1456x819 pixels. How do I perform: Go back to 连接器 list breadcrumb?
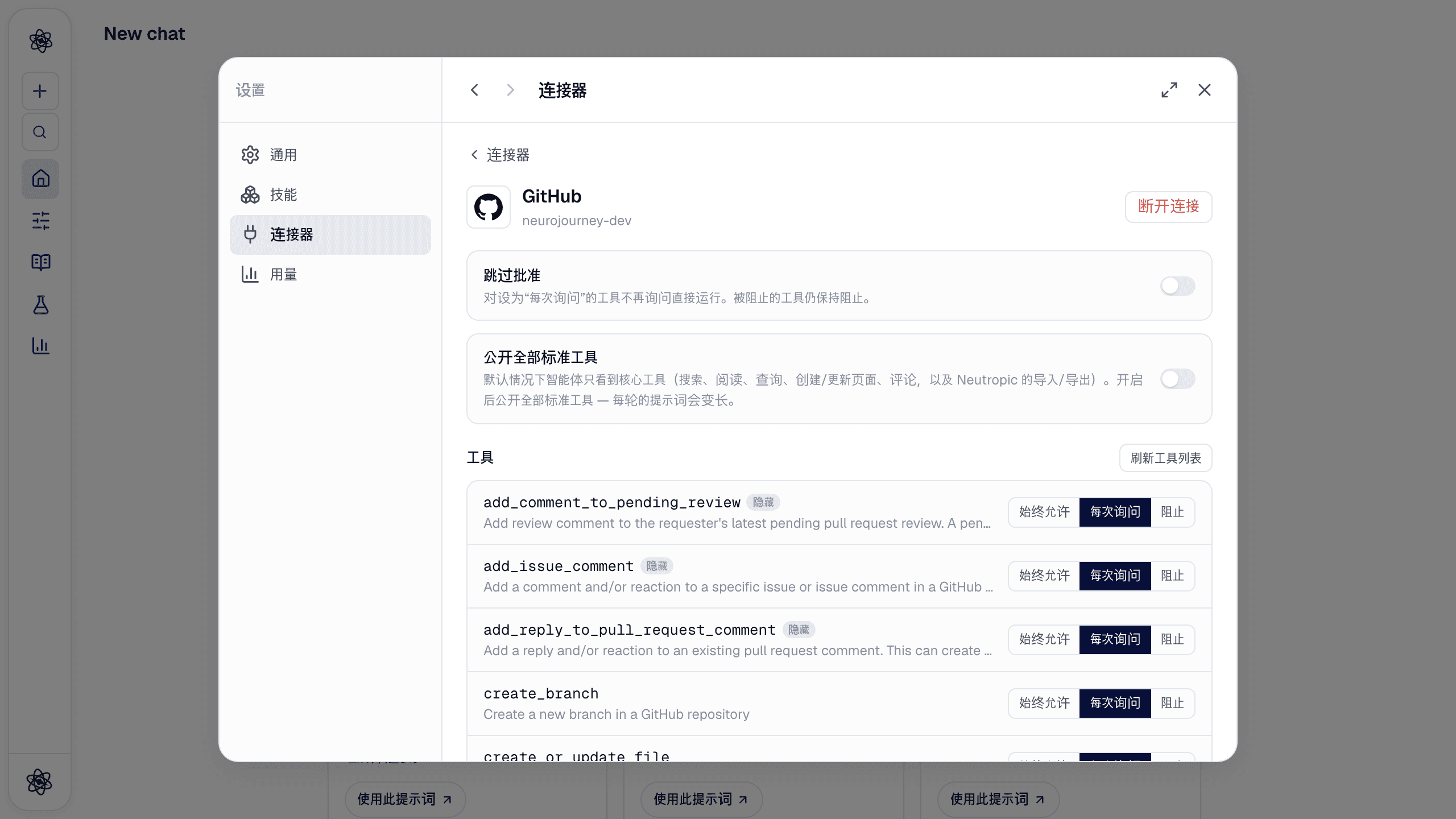[500, 155]
